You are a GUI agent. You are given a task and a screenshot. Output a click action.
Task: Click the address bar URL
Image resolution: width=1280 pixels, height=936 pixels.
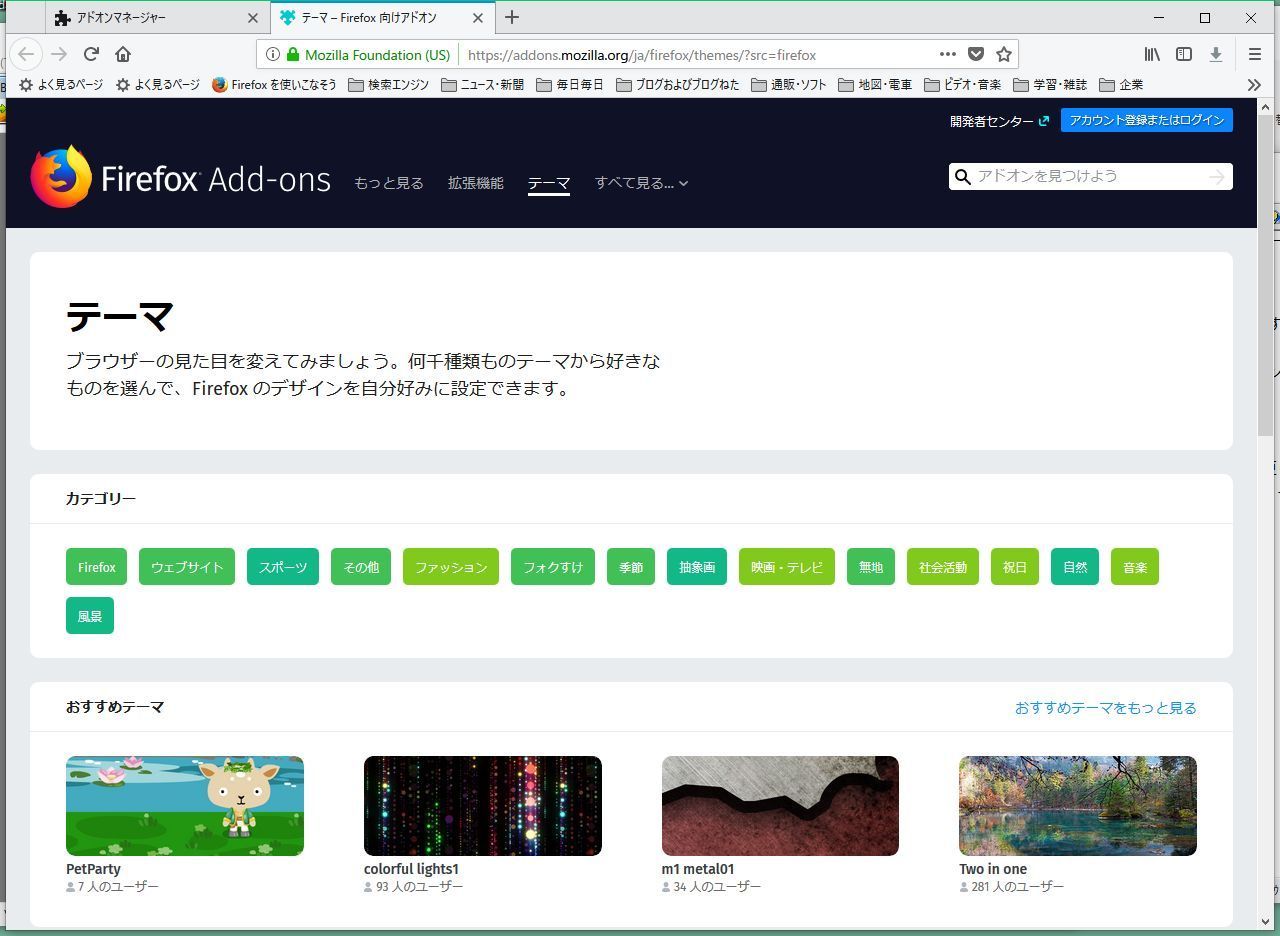[x=642, y=55]
